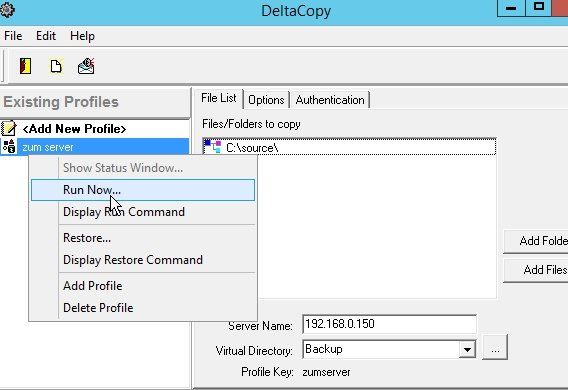
Task: Choose Add Profile in the context menu
Action: tap(143, 286)
